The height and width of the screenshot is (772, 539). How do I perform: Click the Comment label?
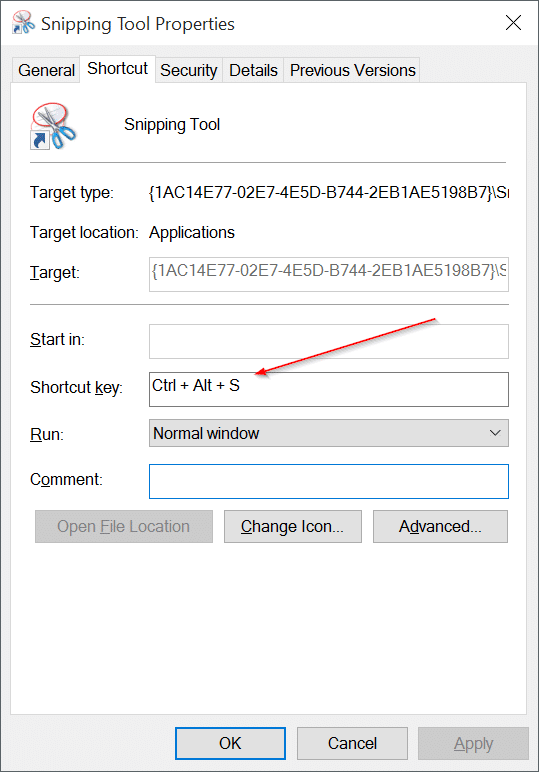pos(66,480)
